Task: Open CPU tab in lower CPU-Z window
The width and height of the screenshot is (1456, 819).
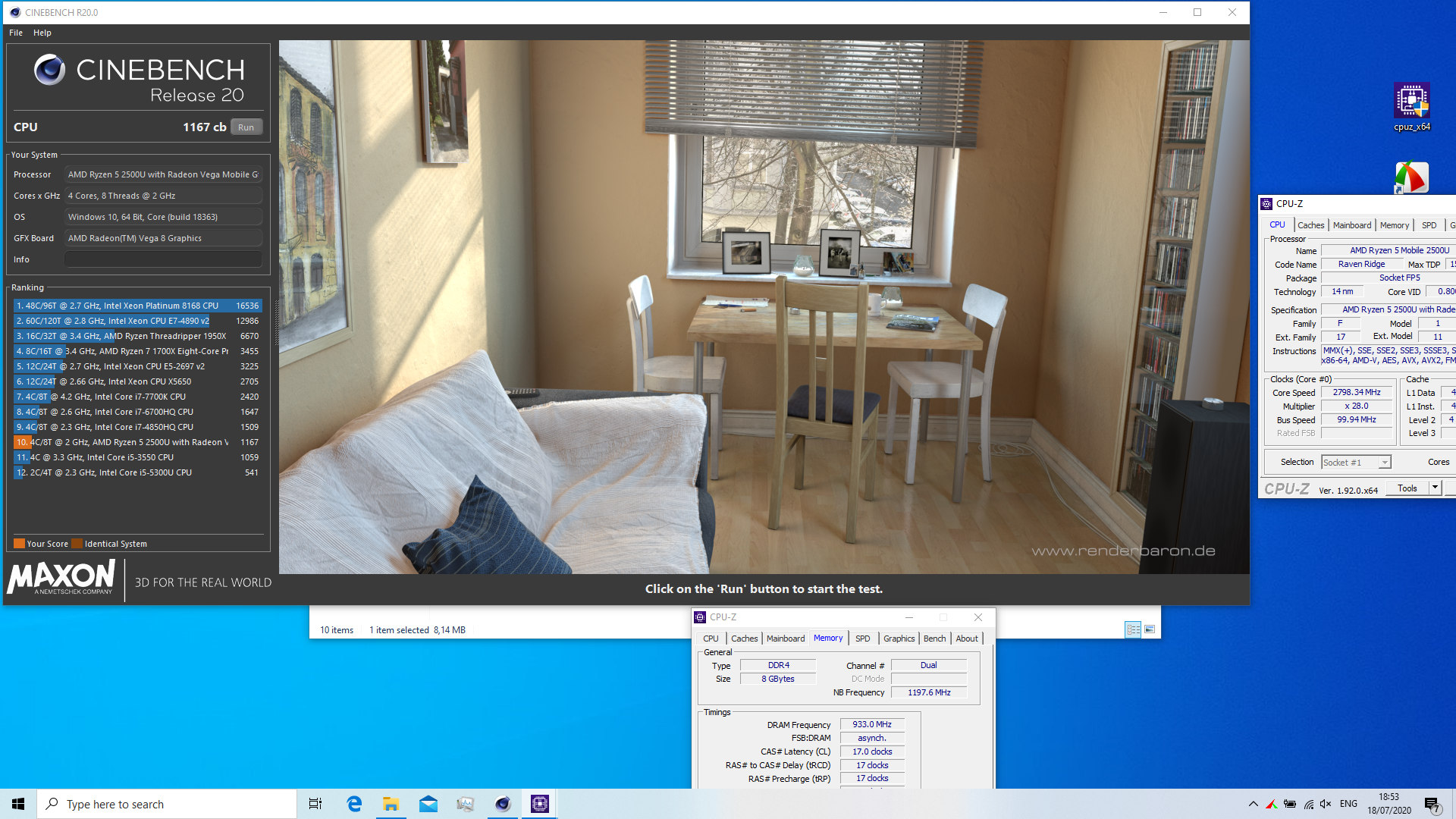Action: click(x=711, y=639)
